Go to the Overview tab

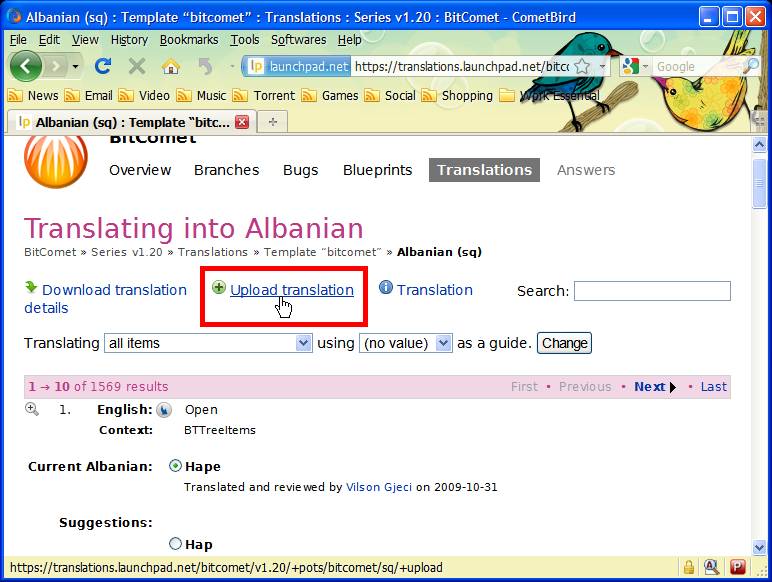tap(140, 170)
